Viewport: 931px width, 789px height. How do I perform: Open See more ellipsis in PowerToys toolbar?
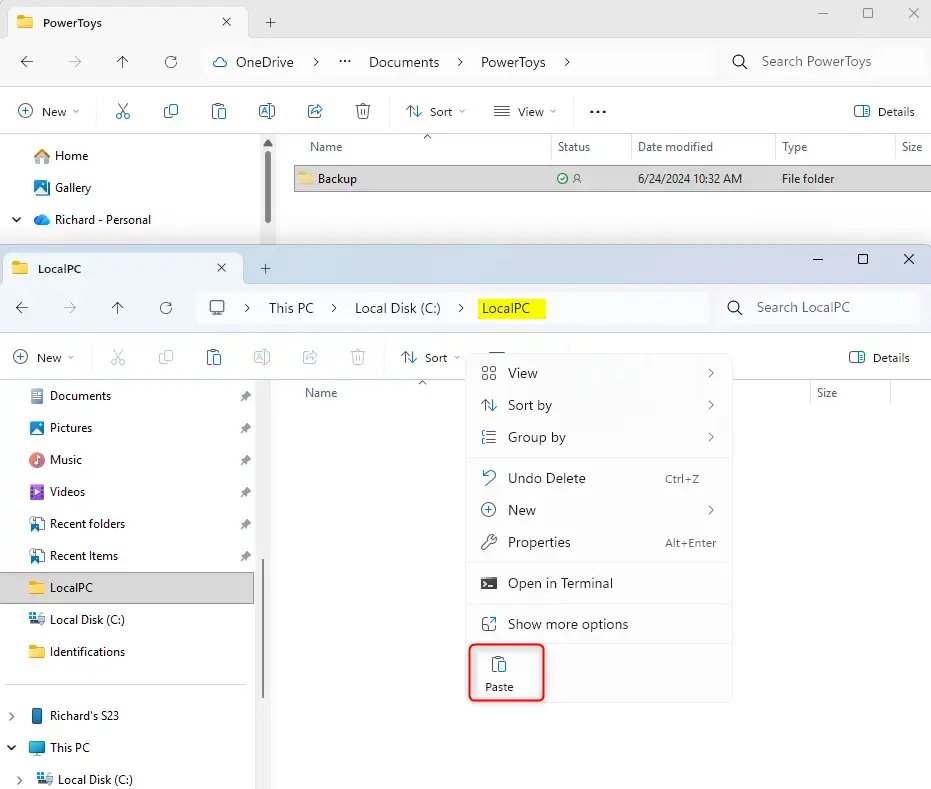point(598,112)
